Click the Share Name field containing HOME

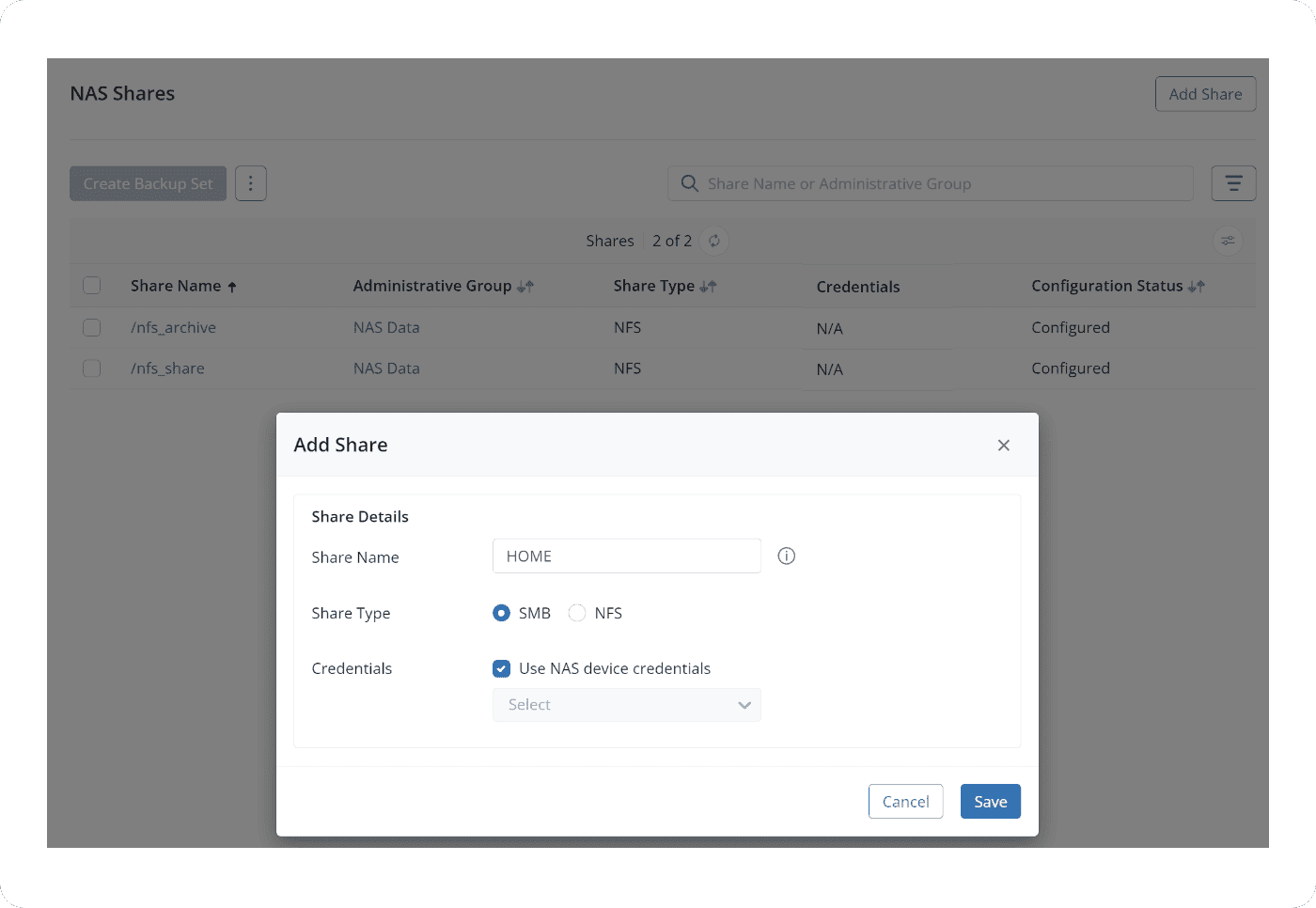[626, 556]
